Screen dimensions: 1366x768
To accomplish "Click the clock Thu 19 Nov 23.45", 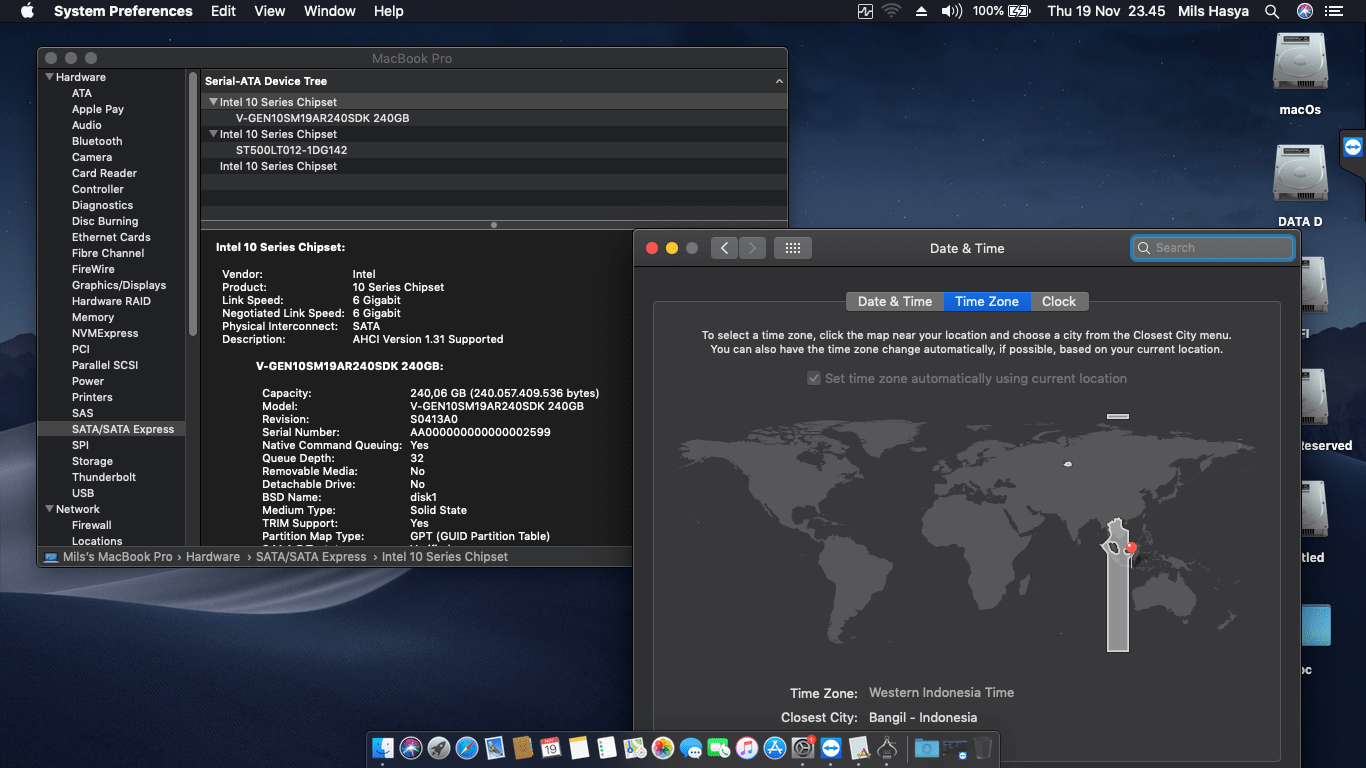I will tap(1106, 11).
